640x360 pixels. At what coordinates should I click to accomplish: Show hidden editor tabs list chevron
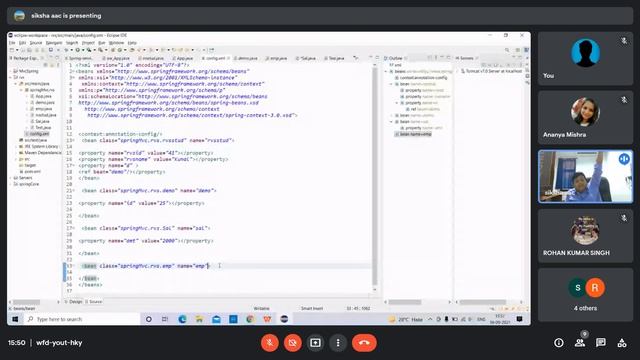pyautogui.click(x=356, y=58)
